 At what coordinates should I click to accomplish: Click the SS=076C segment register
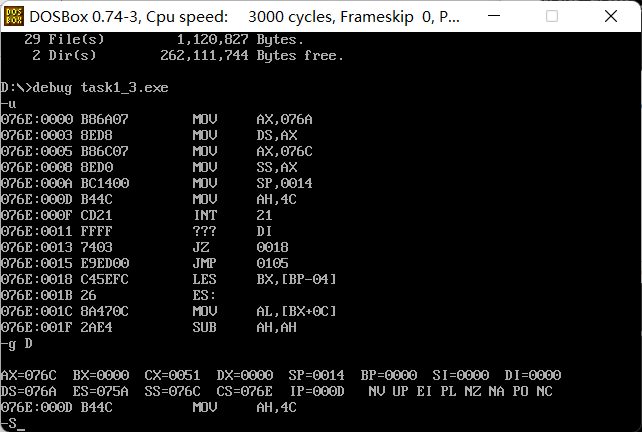pyautogui.click(x=172, y=391)
